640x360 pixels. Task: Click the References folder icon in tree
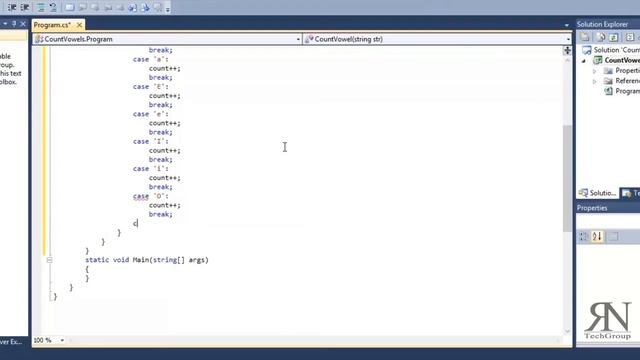(x=608, y=81)
